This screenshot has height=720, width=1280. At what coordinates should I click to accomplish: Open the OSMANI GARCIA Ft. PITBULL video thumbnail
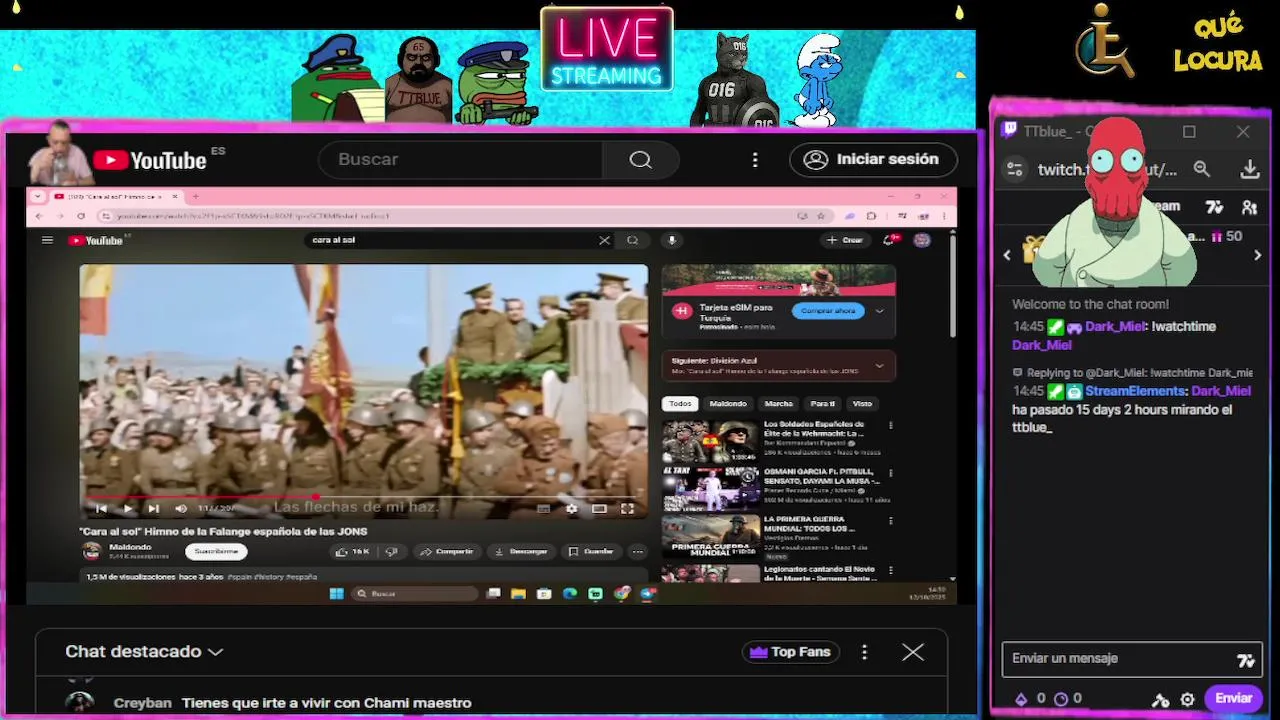pyautogui.click(x=710, y=489)
